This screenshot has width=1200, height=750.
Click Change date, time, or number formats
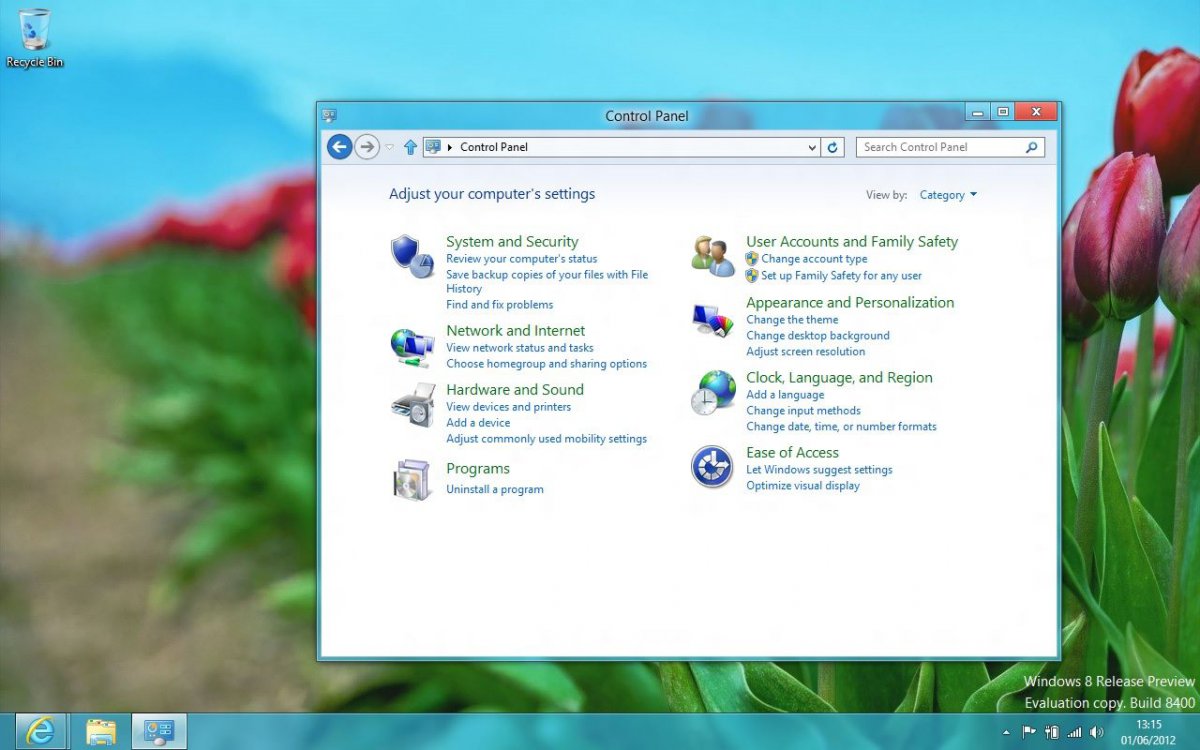tap(841, 427)
